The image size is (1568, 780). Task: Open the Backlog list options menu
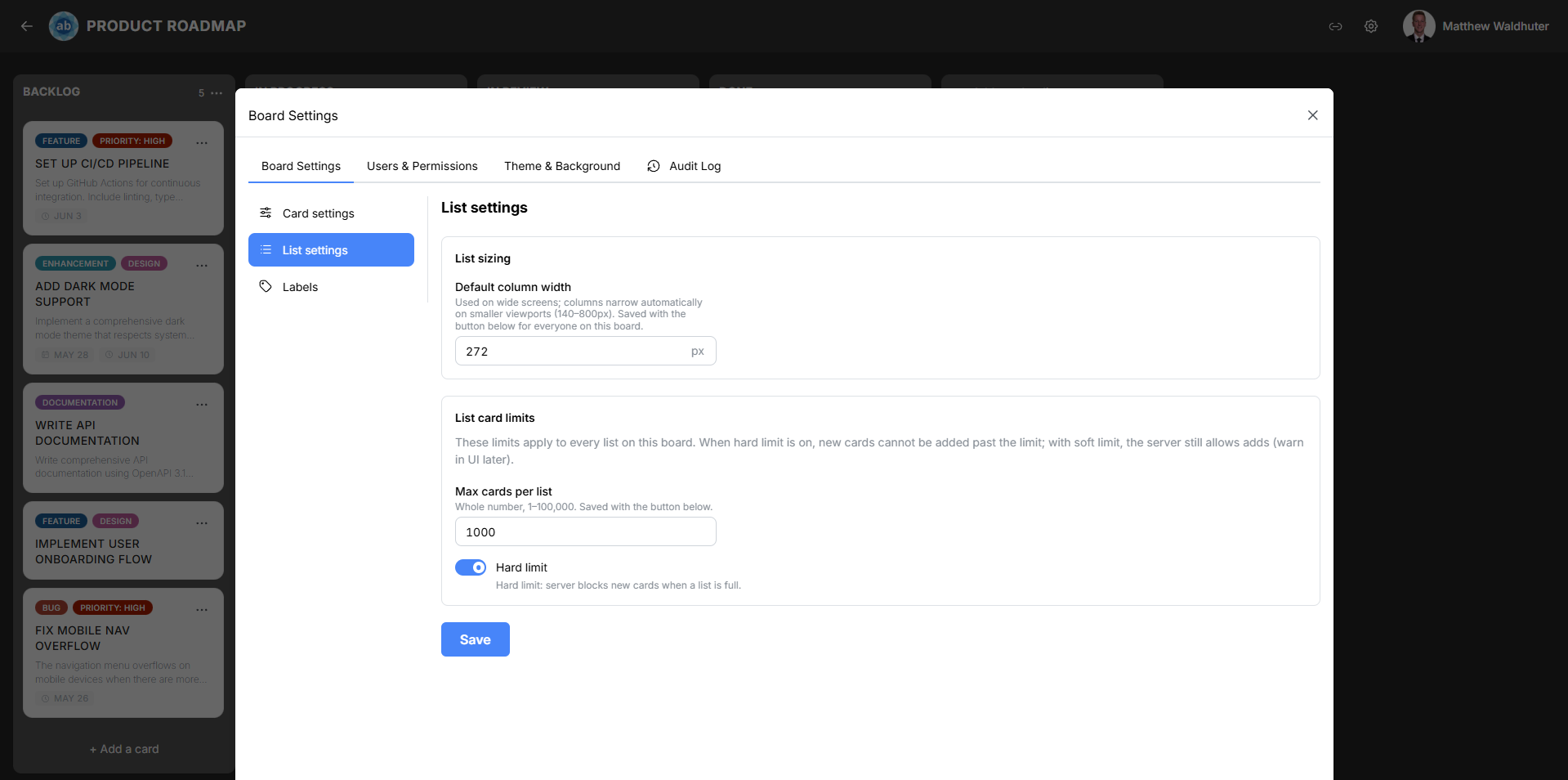[x=217, y=92]
